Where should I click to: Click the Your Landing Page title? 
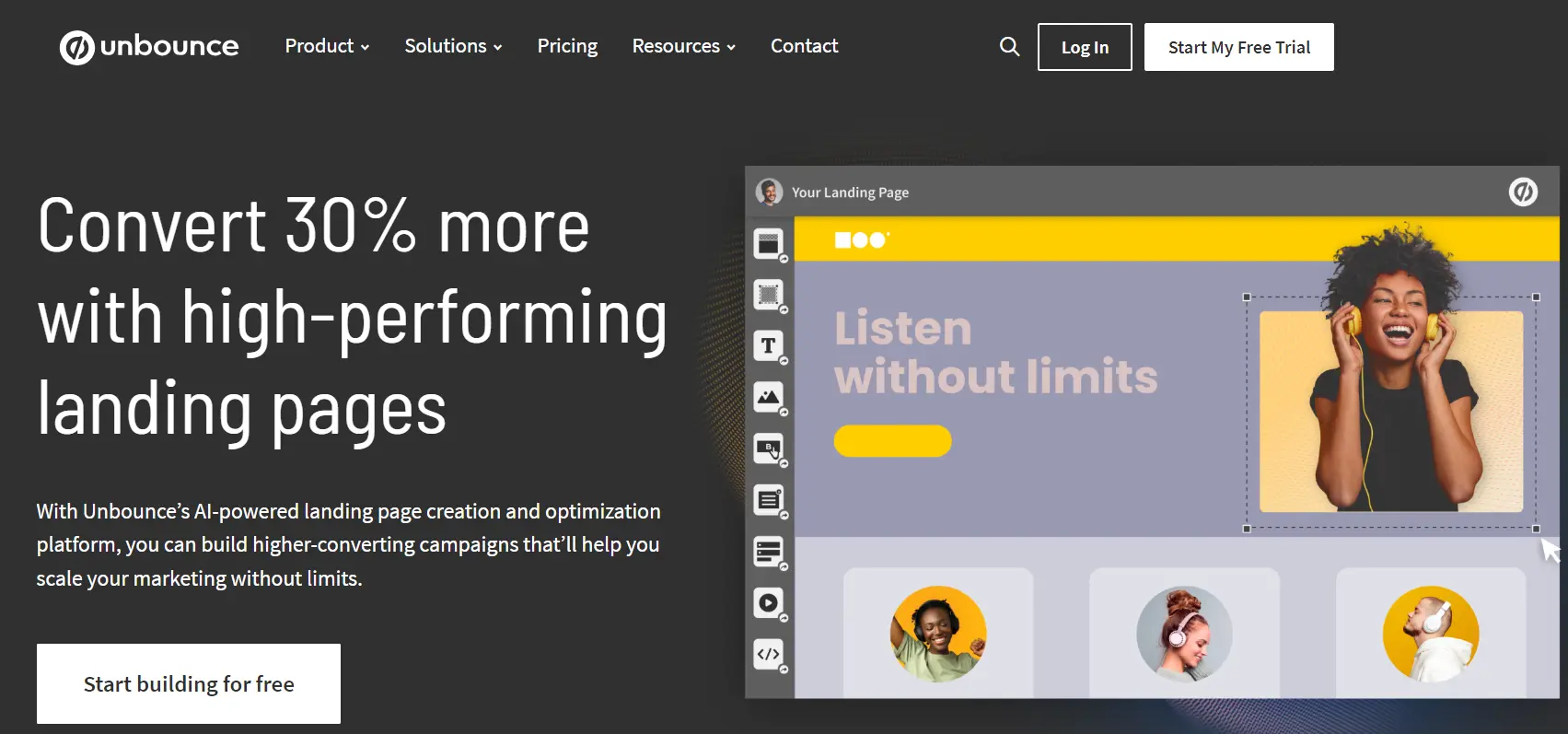(850, 192)
